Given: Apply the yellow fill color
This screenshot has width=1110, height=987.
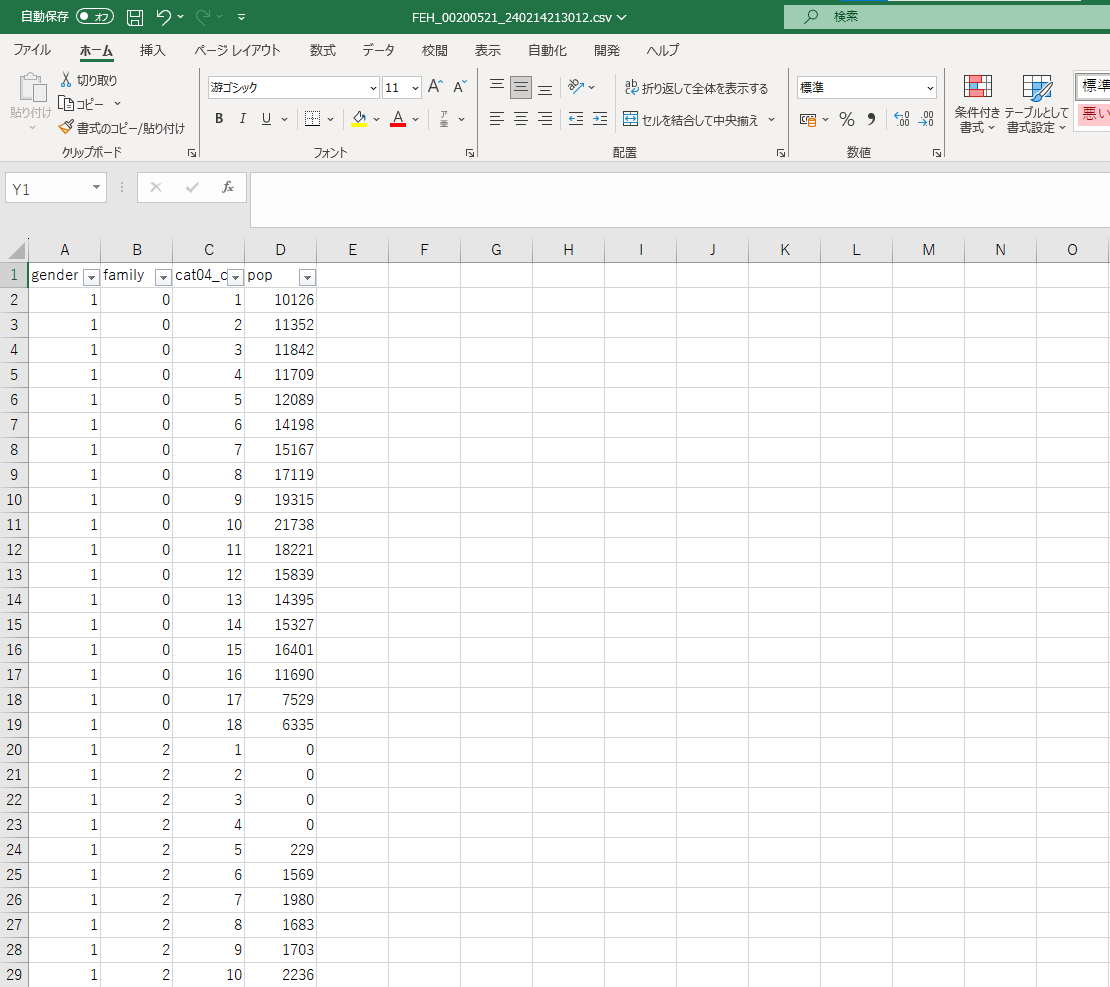Looking at the screenshot, I should [359, 119].
